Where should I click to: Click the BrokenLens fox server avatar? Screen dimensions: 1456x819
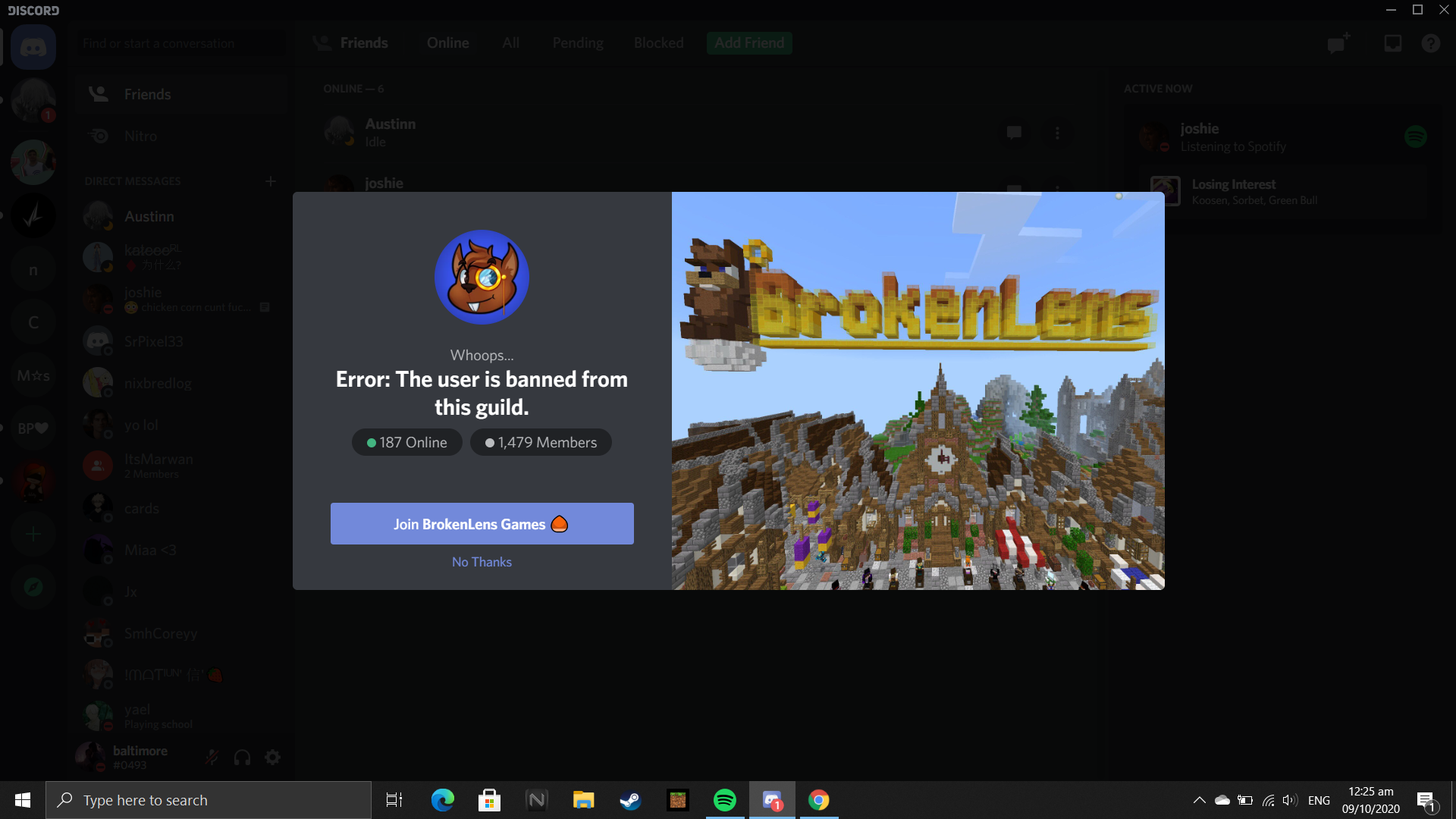coord(482,277)
